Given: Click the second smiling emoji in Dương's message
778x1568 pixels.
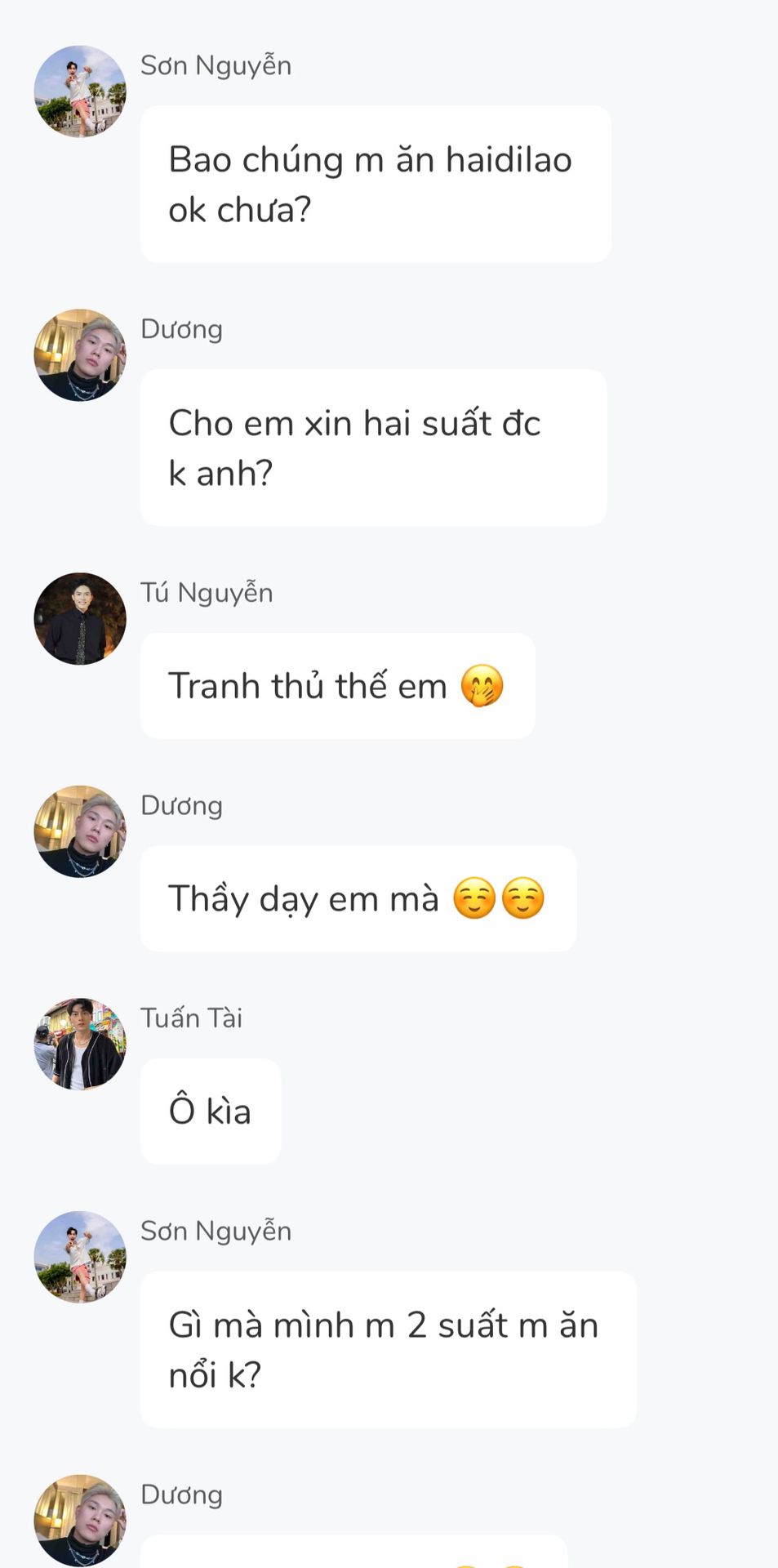Looking at the screenshot, I should (x=522, y=898).
